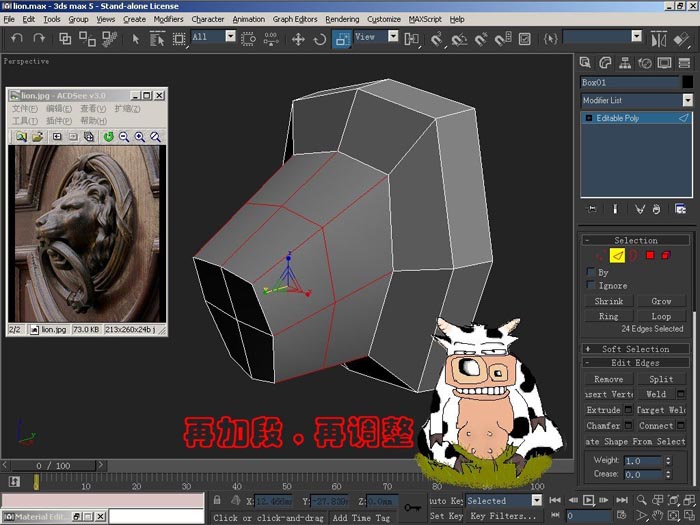Open the Modifiers menu
This screenshot has width=700, height=525.
pyautogui.click(x=168, y=19)
